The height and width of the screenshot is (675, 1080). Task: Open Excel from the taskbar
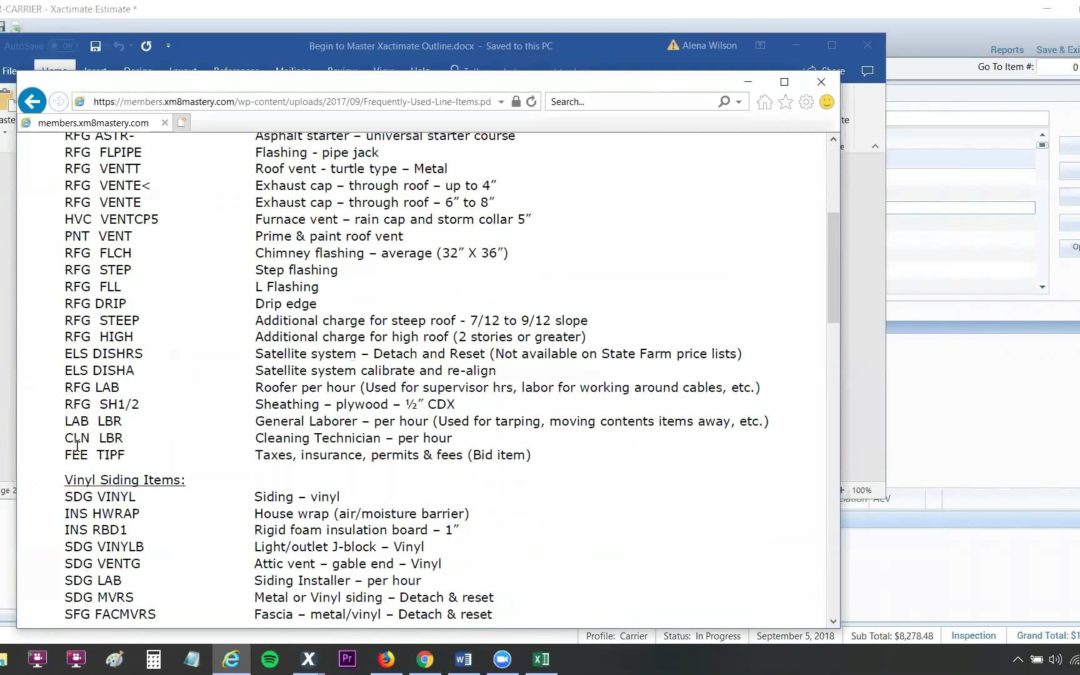pos(541,659)
